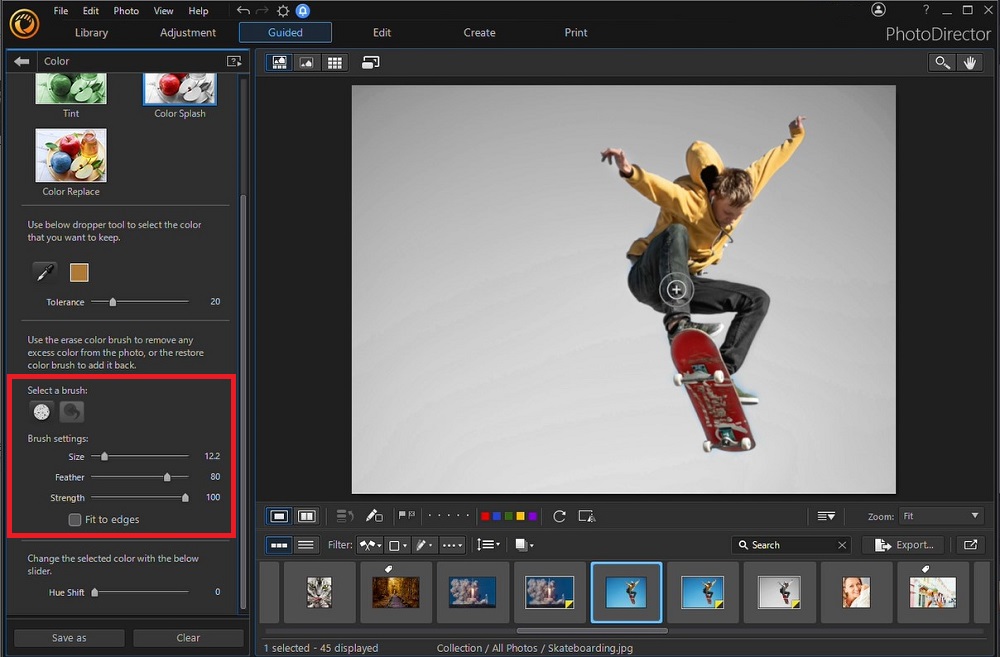Select the red color label swatch
This screenshot has height=657, width=1000.
[485, 515]
